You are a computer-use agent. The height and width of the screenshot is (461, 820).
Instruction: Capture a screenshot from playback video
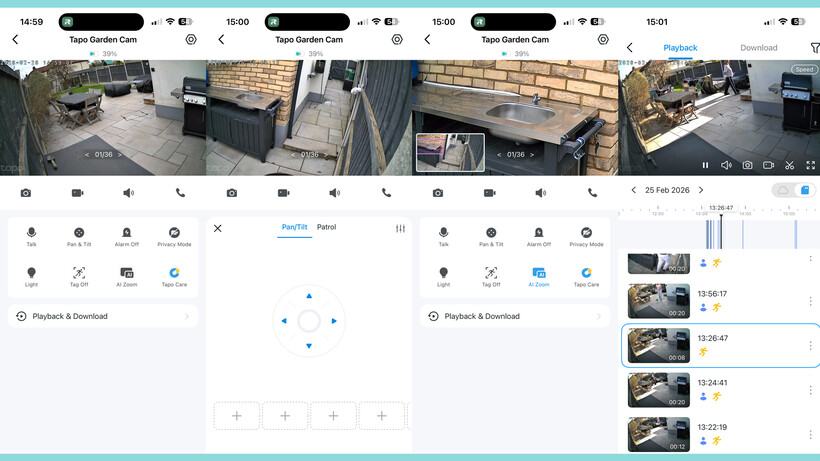tap(747, 165)
